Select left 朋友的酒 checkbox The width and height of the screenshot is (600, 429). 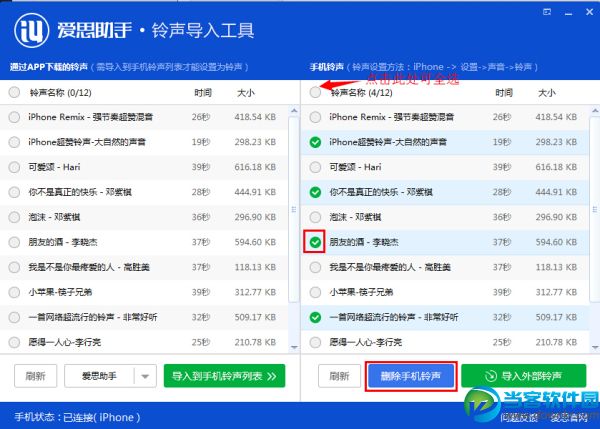pos(14,242)
